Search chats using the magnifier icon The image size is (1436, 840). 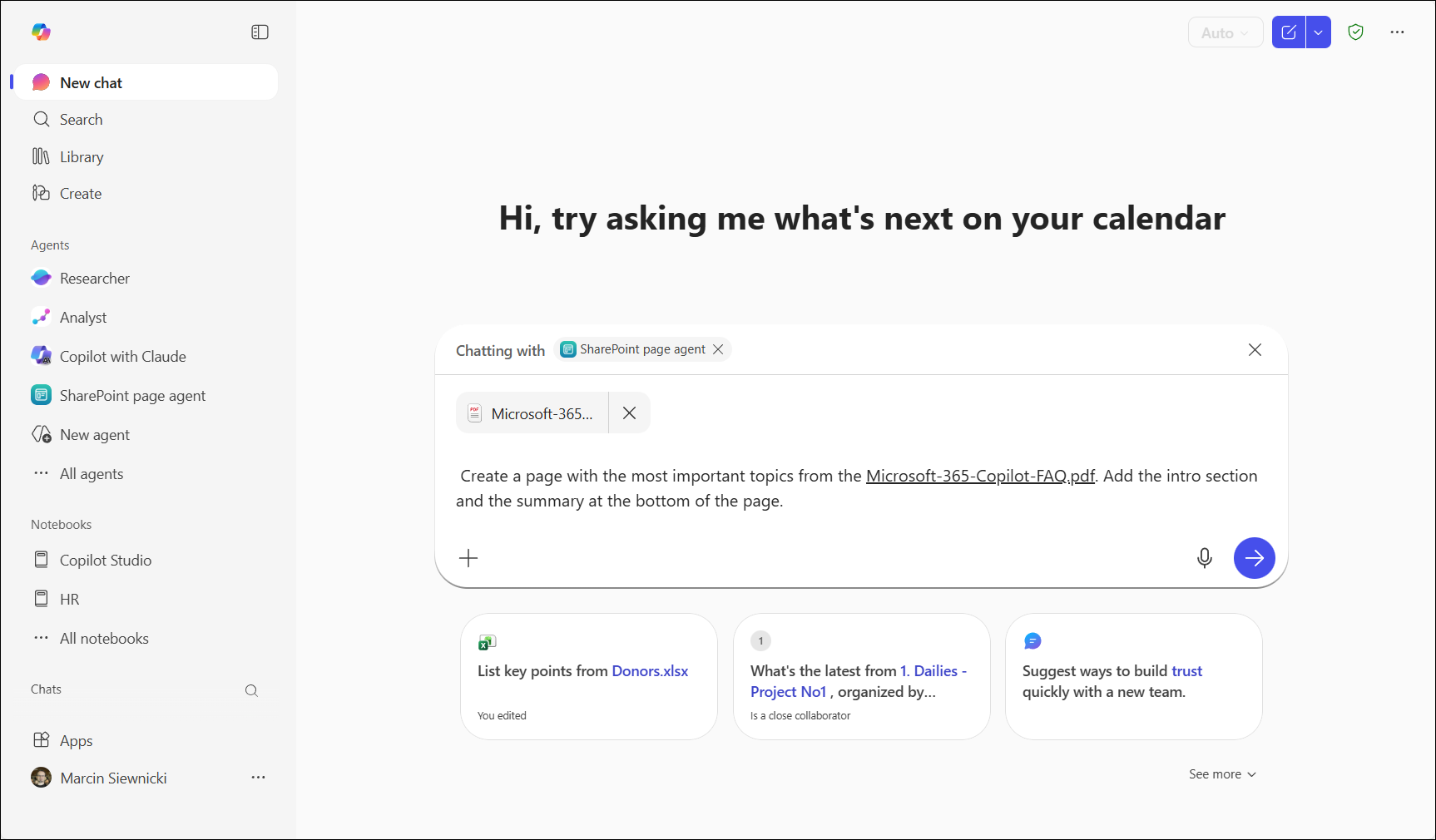click(x=251, y=690)
